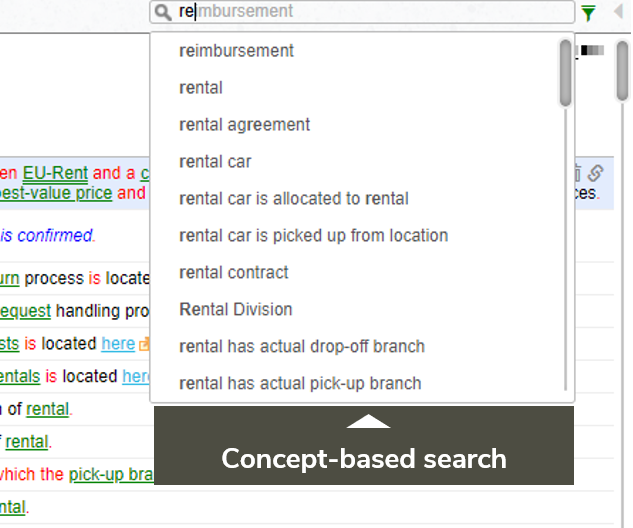This screenshot has height=528, width=633.
Task: Select 'reimbursement' from the suggestions
Action: (x=236, y=51)
